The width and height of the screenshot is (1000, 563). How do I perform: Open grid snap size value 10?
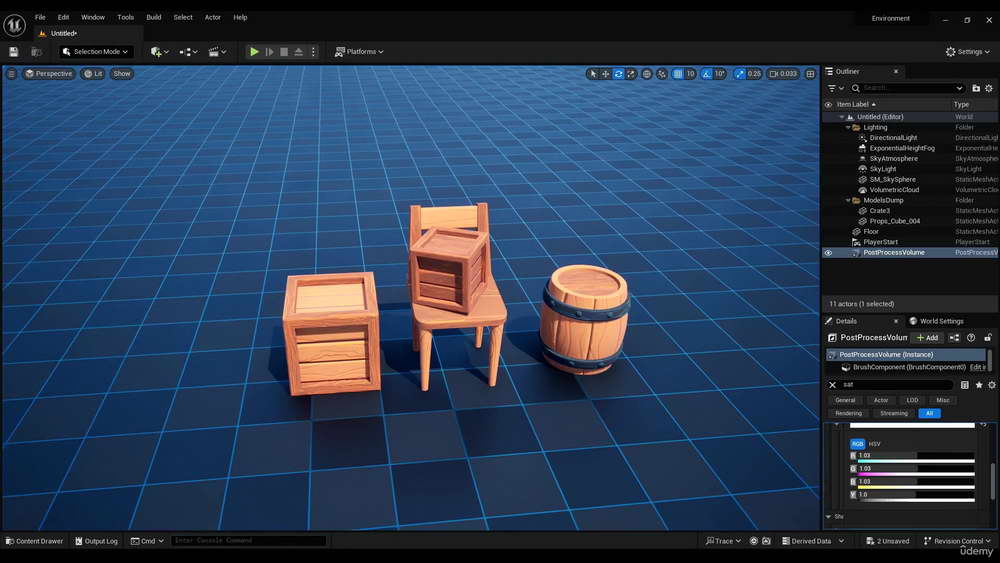coord(690,74)
